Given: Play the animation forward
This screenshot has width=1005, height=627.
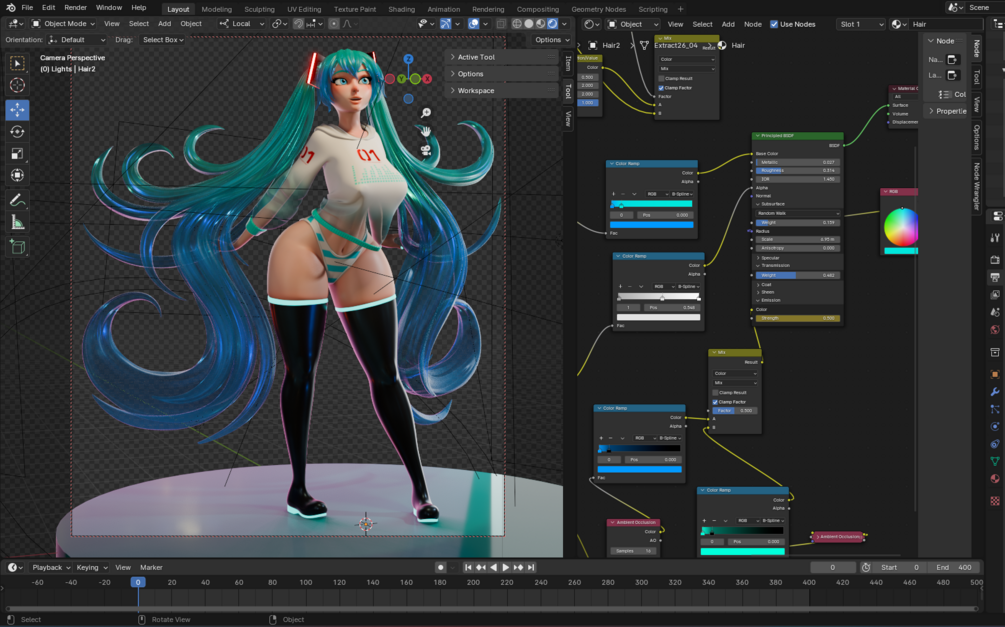Looking at the screenshot, I should tap(506, 567).
